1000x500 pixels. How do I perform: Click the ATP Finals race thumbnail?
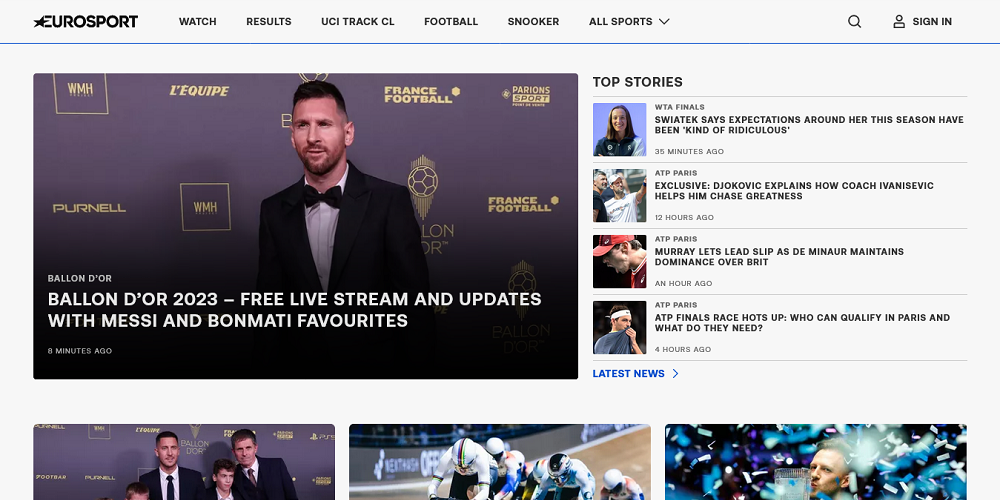coord(619,327)
